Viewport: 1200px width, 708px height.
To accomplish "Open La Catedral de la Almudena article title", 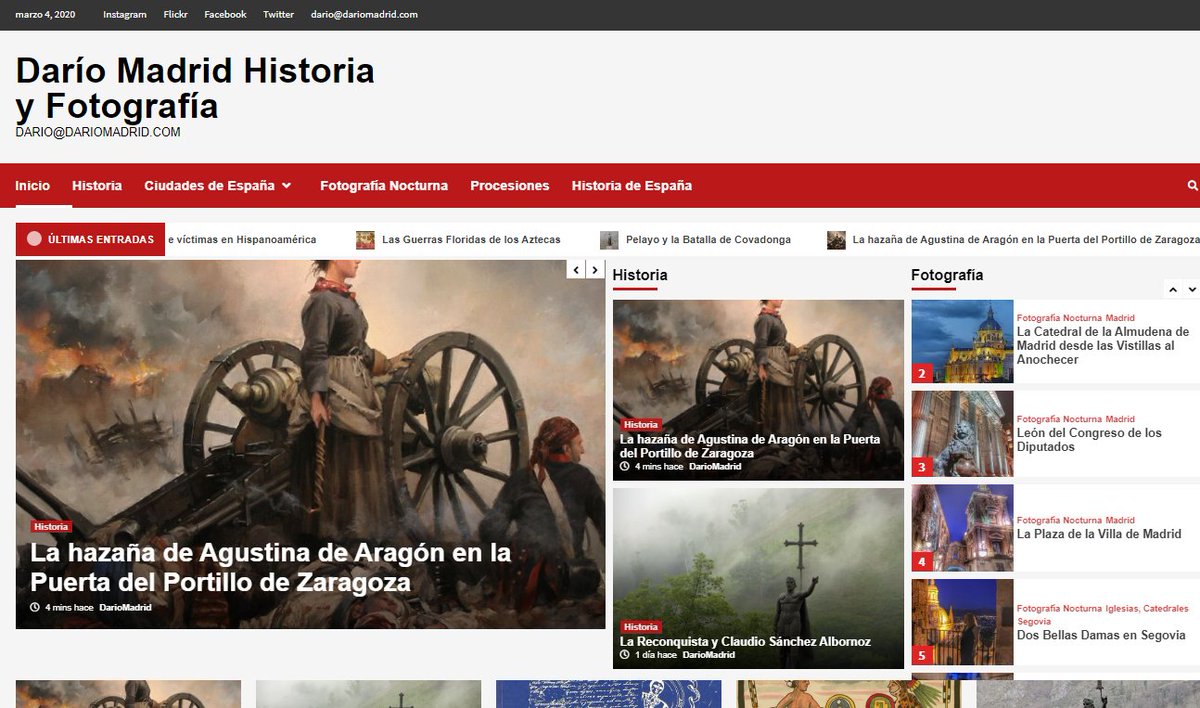I will (1103, 346).
